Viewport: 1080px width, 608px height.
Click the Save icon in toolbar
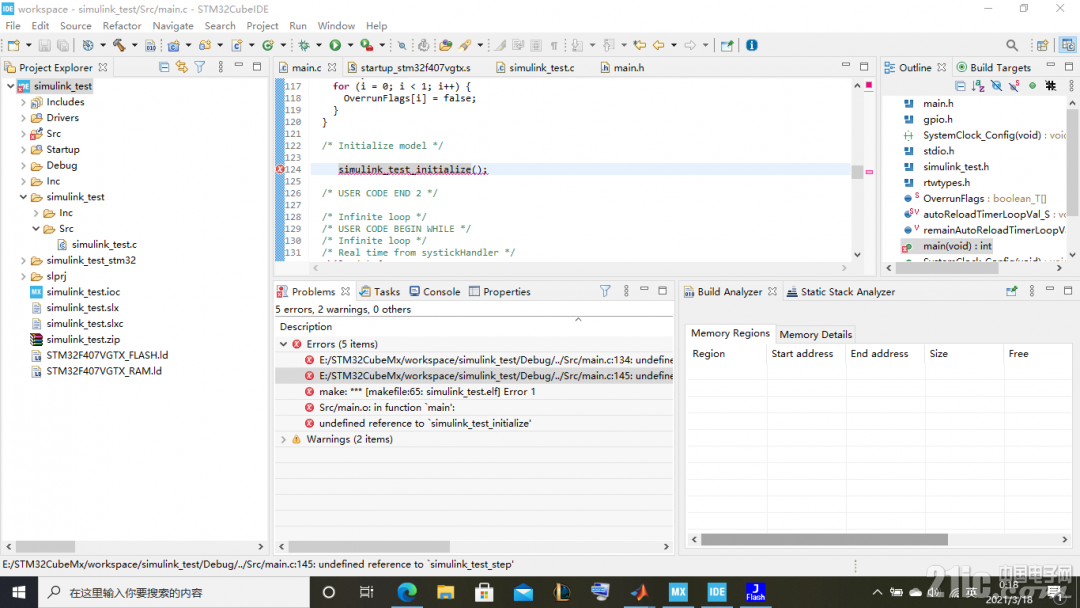[x=45, y=45]
